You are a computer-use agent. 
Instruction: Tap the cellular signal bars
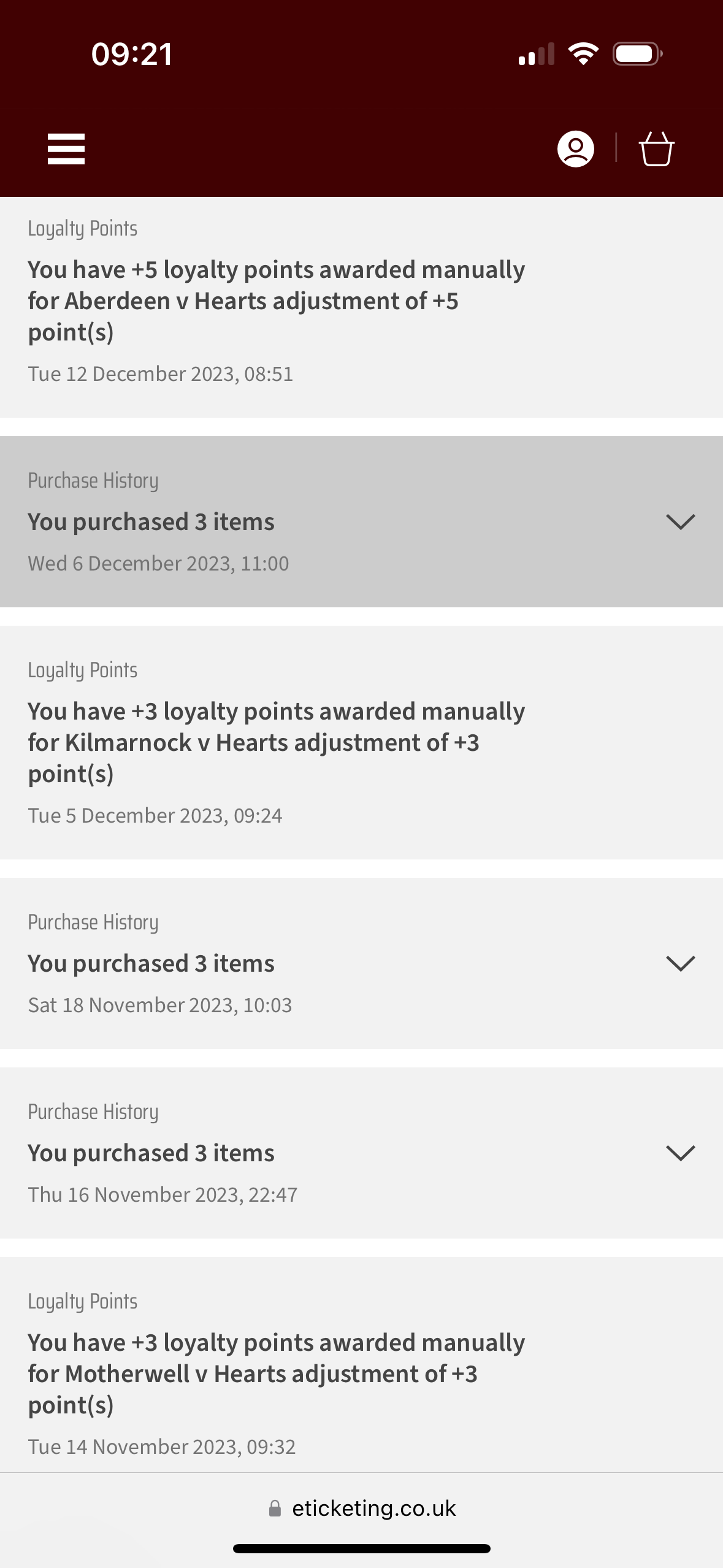pos(537,54)
